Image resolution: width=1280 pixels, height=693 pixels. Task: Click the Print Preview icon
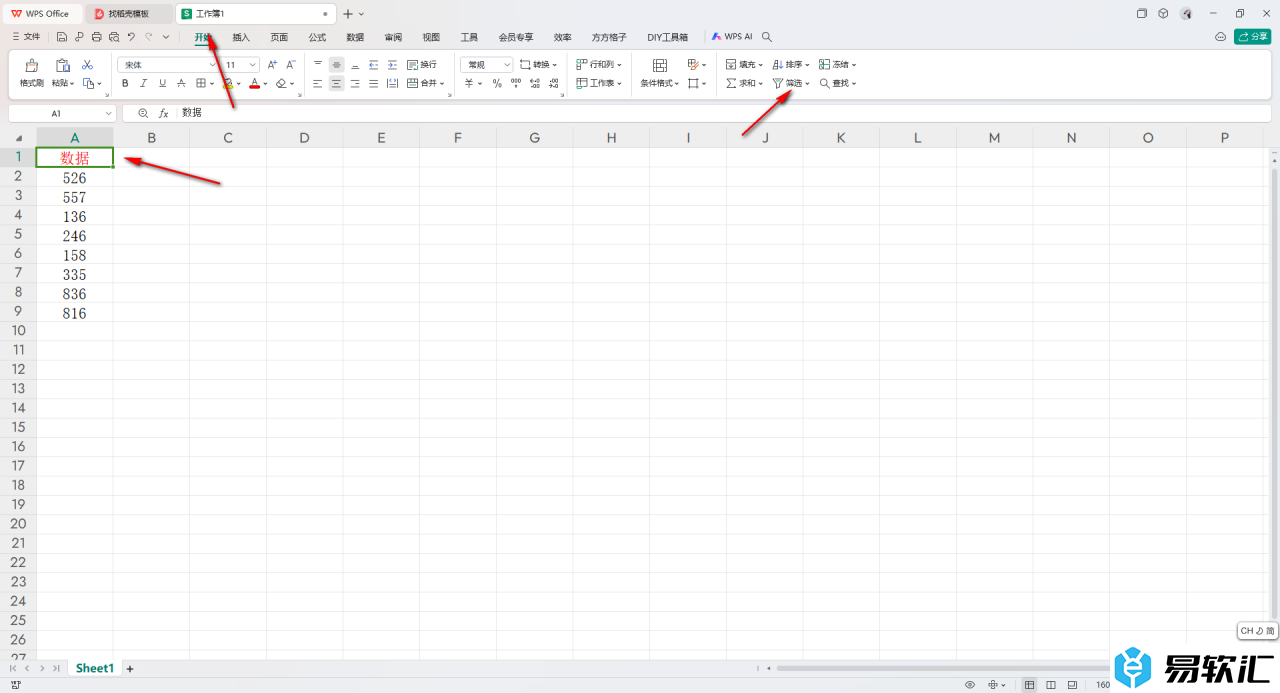(x=114, y=37)
